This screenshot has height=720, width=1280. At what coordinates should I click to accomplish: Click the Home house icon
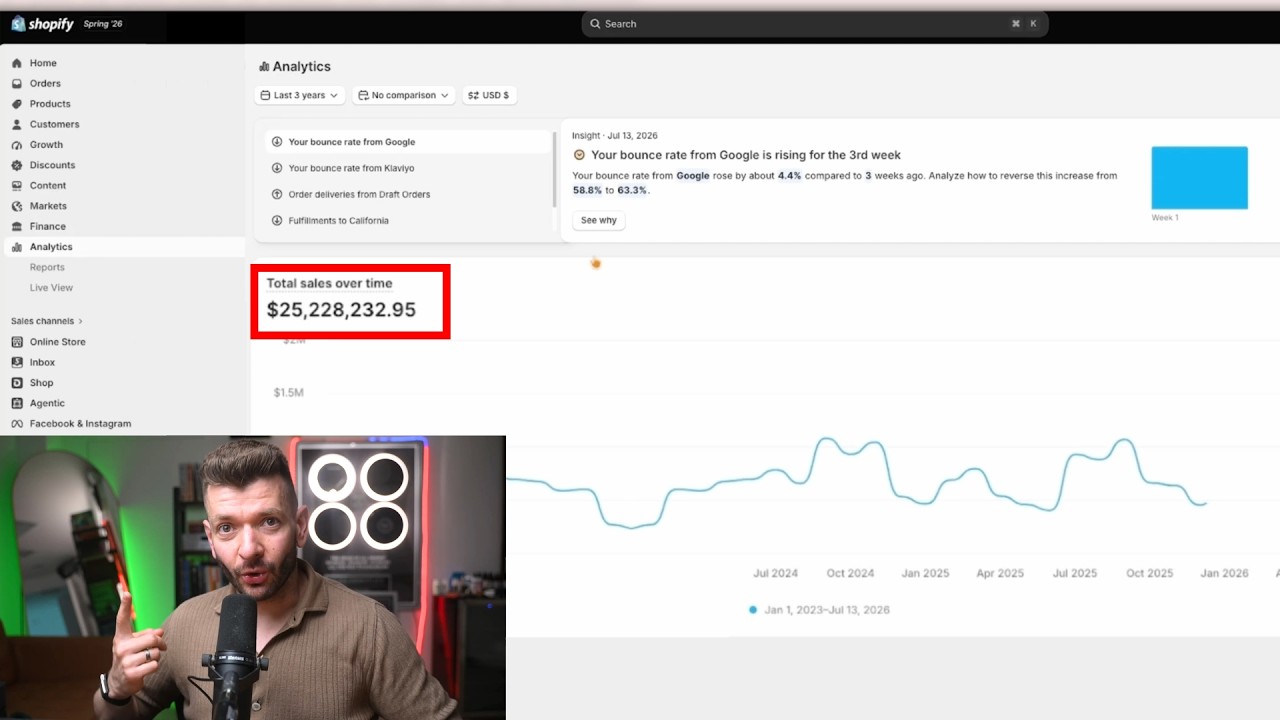coord(17,63)
